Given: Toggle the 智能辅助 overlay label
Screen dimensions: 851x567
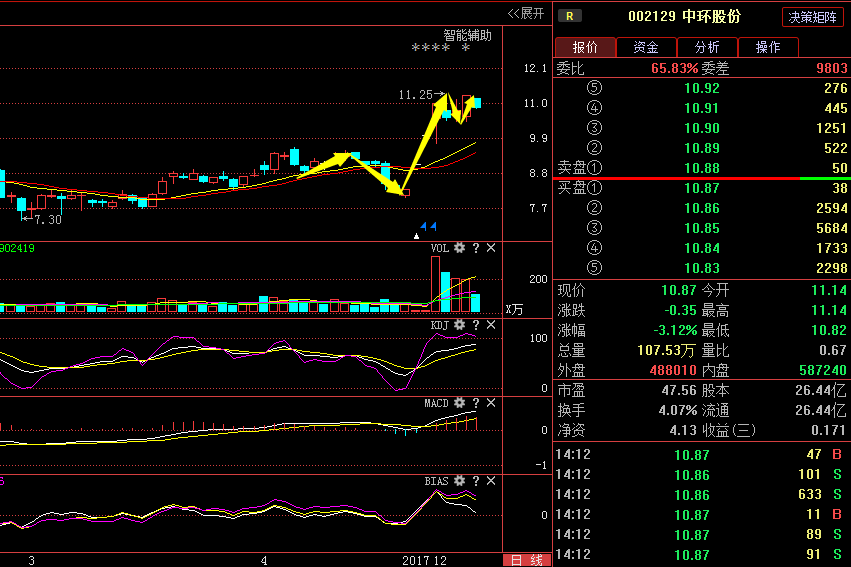Looking at the screenshot, I should [468, 35].
